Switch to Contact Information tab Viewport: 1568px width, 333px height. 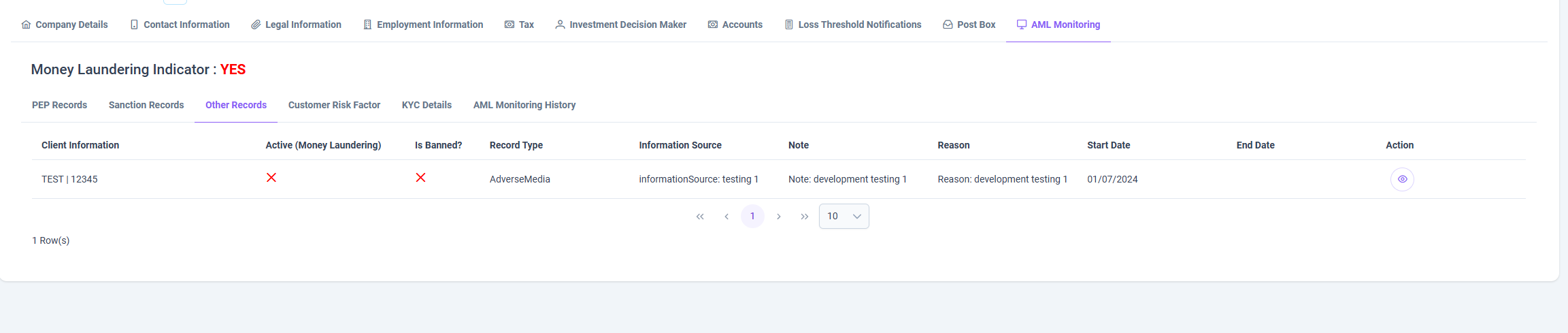click(x=180, y=25)
